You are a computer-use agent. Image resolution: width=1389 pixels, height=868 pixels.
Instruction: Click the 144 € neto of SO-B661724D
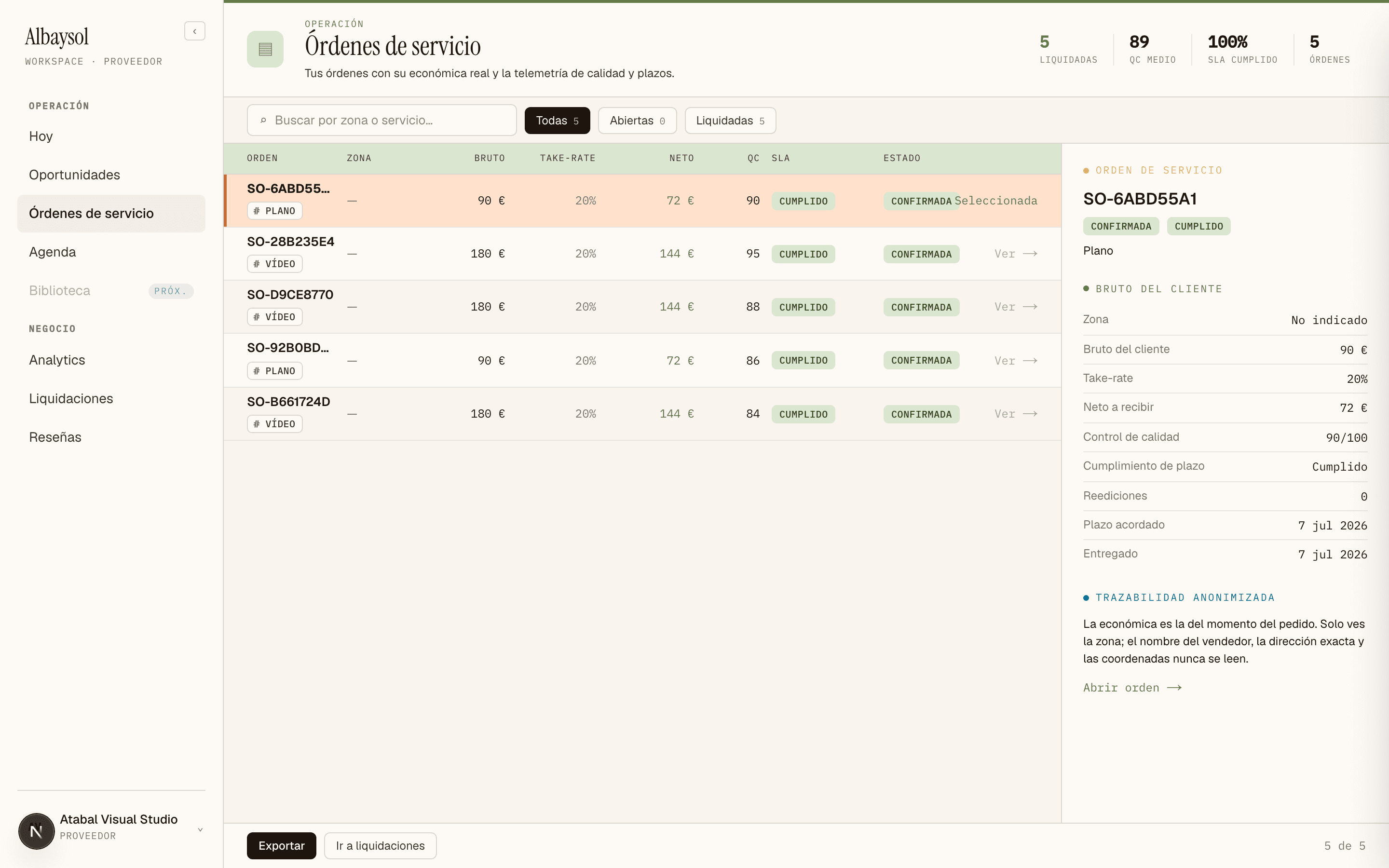(x=677, y=414)
